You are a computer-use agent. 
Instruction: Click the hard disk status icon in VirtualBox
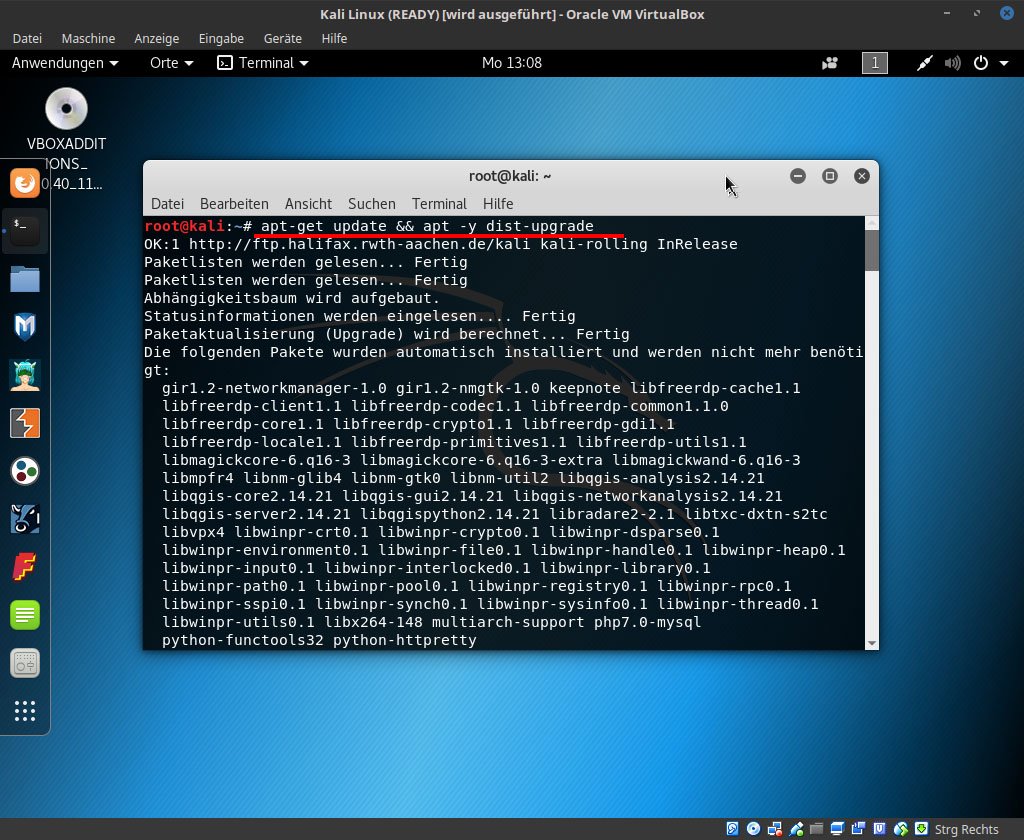pyautogui.click(x=732, y=829)
